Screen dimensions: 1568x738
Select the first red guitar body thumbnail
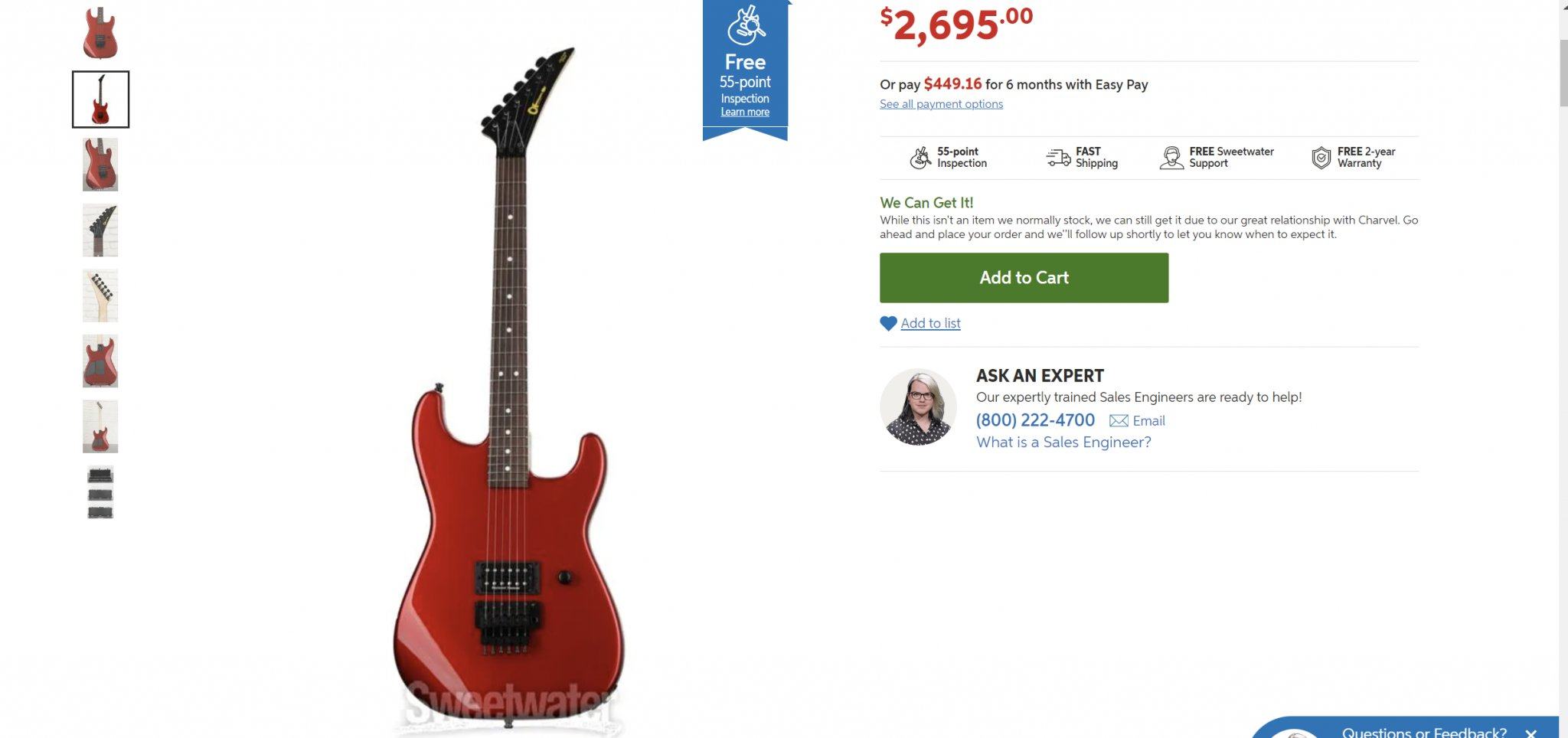tap(100, 33)
